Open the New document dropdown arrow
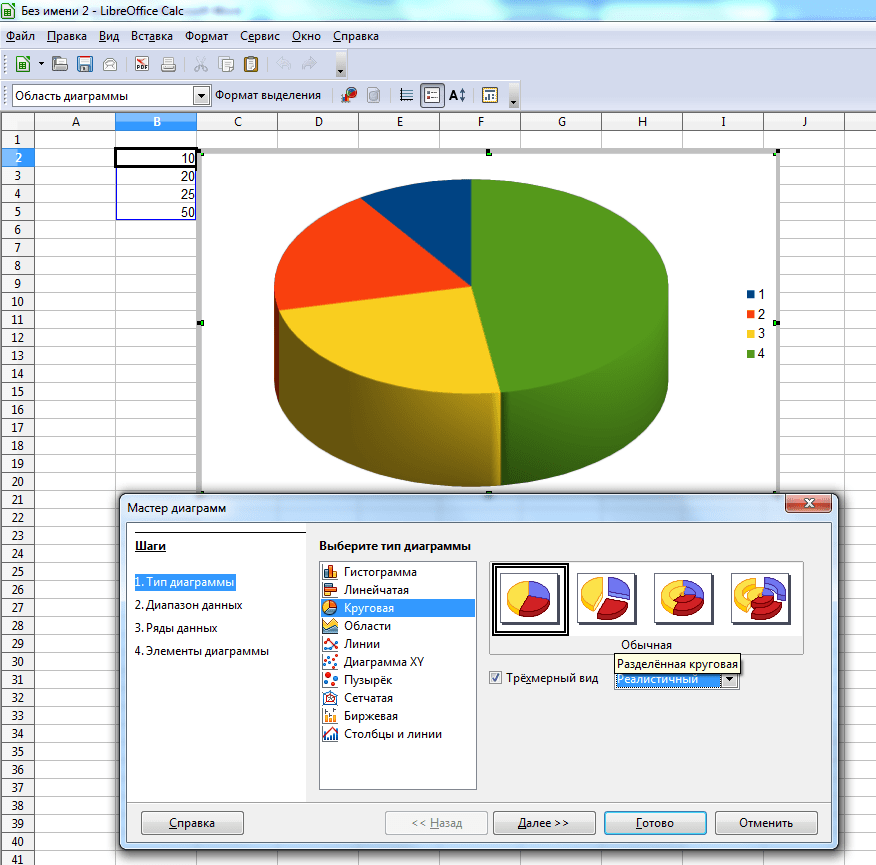This screenshot has height=865, width=876. [41, 64]
